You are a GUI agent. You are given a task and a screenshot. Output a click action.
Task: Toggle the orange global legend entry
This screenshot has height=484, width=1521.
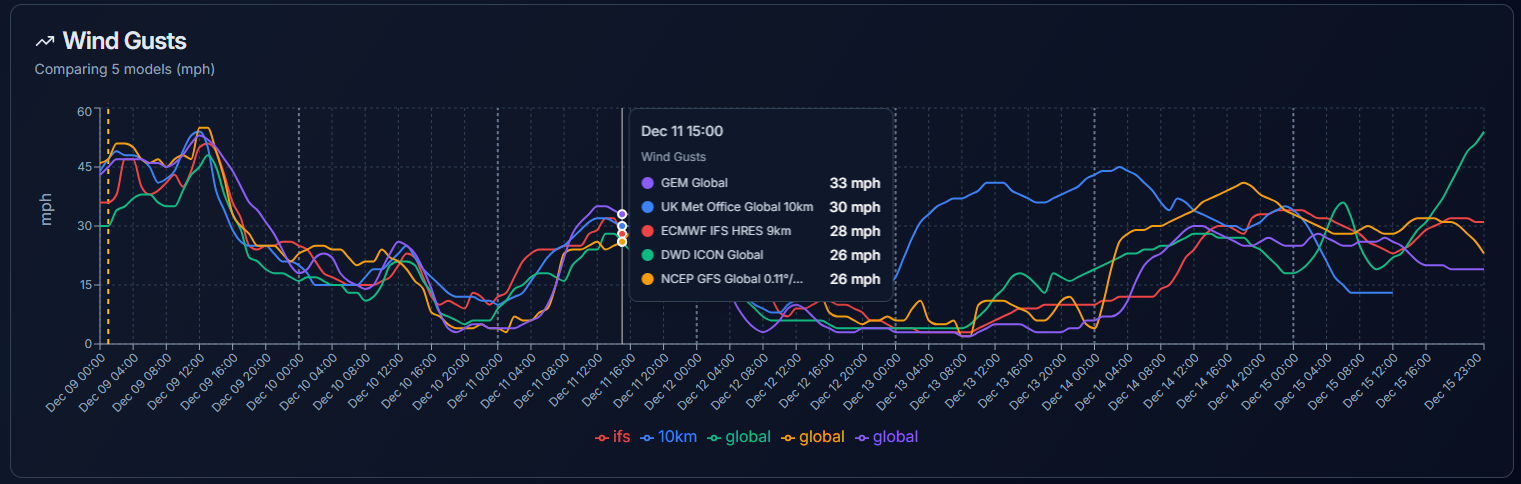[812, 437]
